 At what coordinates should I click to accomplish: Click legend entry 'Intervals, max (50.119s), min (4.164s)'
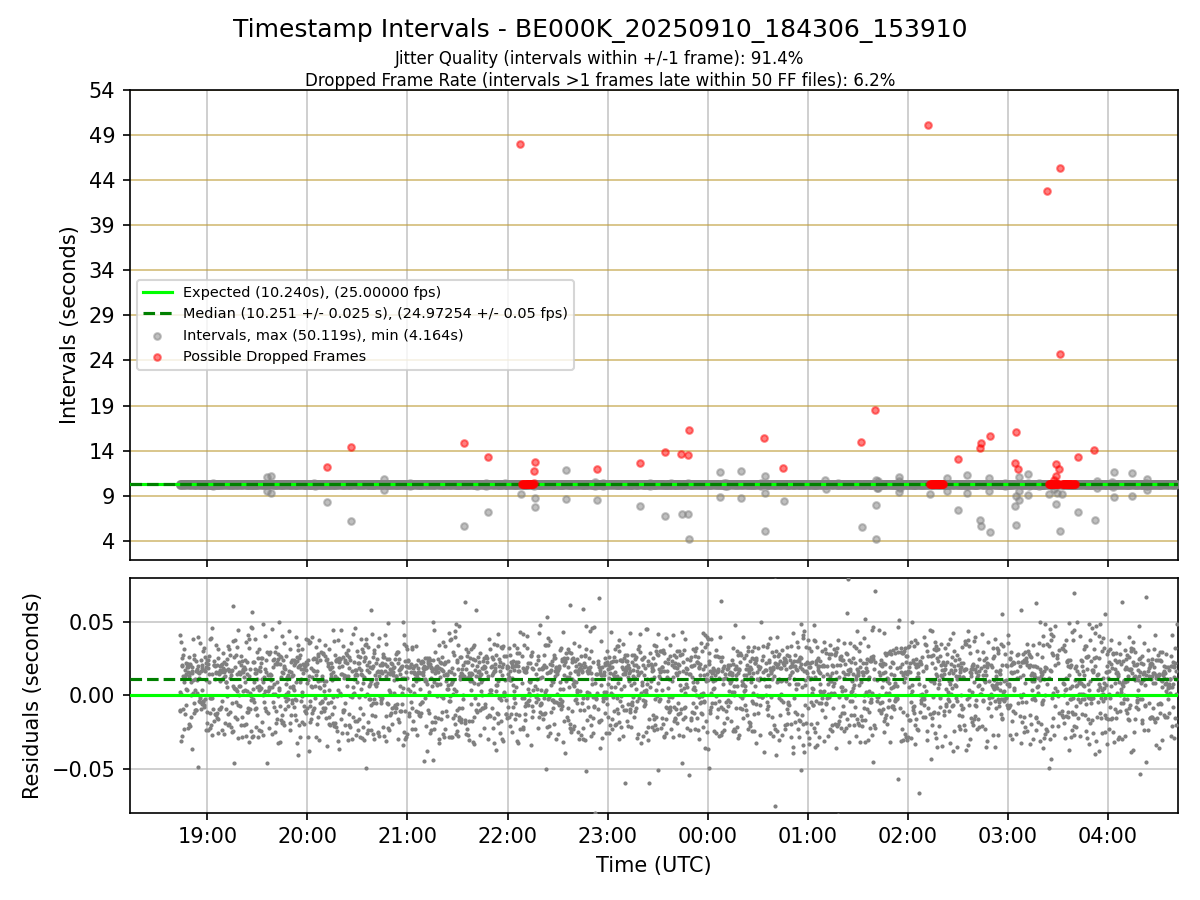(323, 335)
